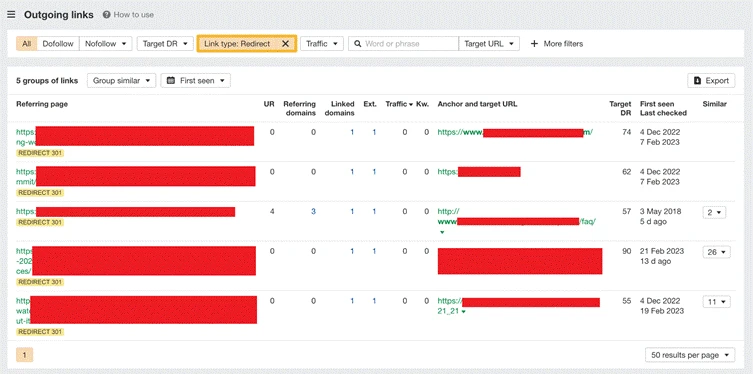Click linked domains value in 4 Dec 2022 7 Feb 2023 DR 74 row

[x=352, y=132]
